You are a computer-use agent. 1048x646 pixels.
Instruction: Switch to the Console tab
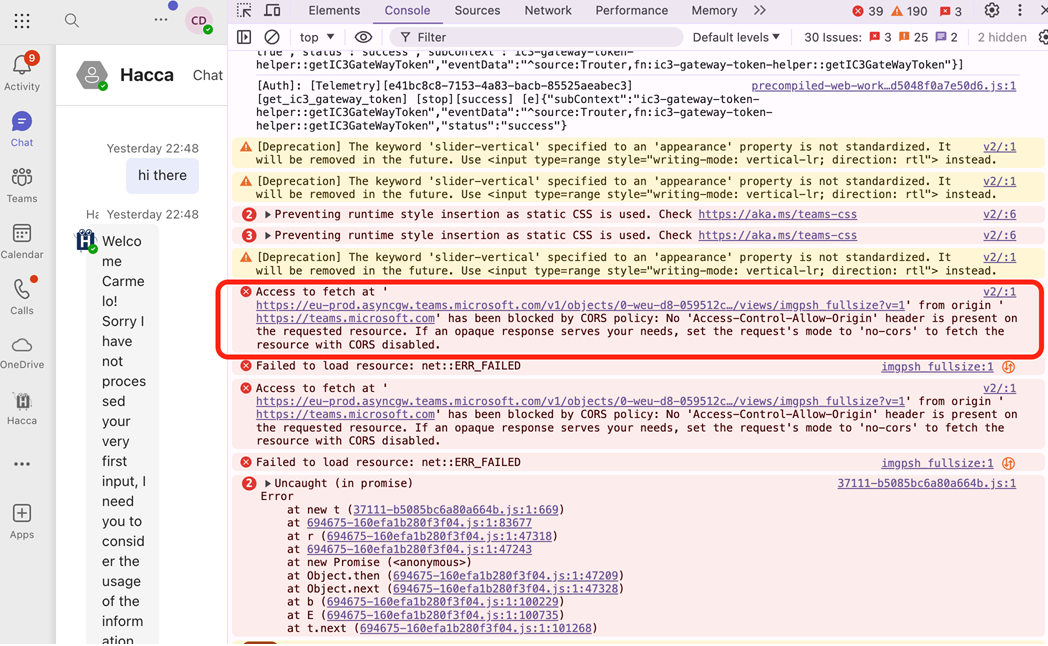[x=407, y=11]
